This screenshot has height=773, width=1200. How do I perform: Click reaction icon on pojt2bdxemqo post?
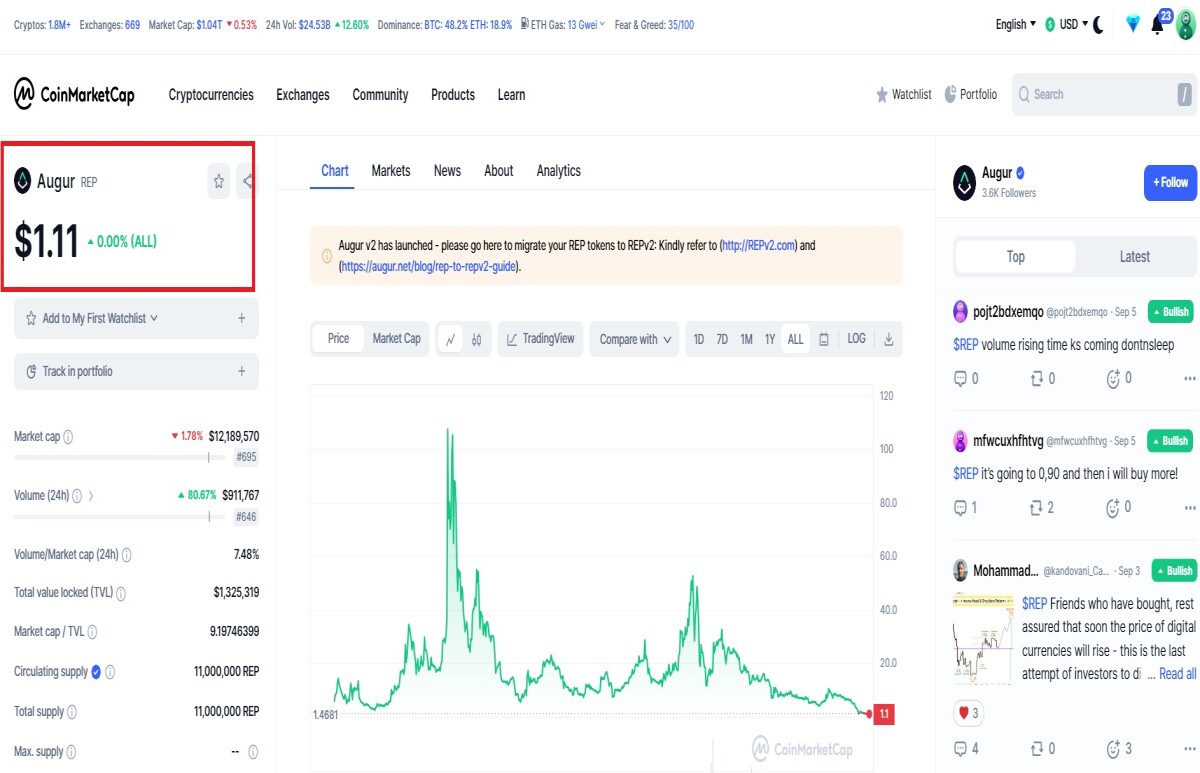[1113, 378]
